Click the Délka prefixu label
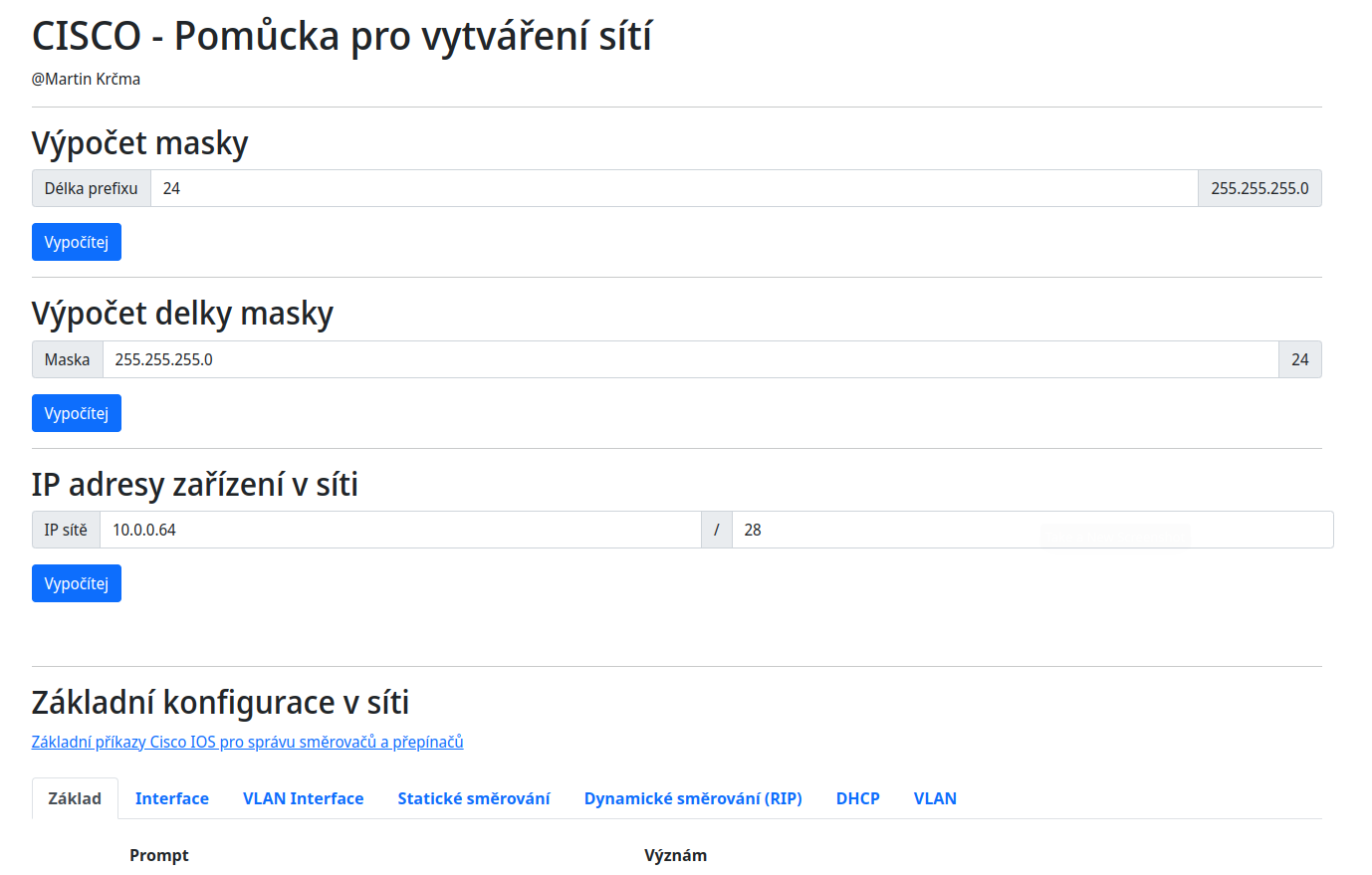Viewport: 1372px width, 875px height. (x=92, y=188)
